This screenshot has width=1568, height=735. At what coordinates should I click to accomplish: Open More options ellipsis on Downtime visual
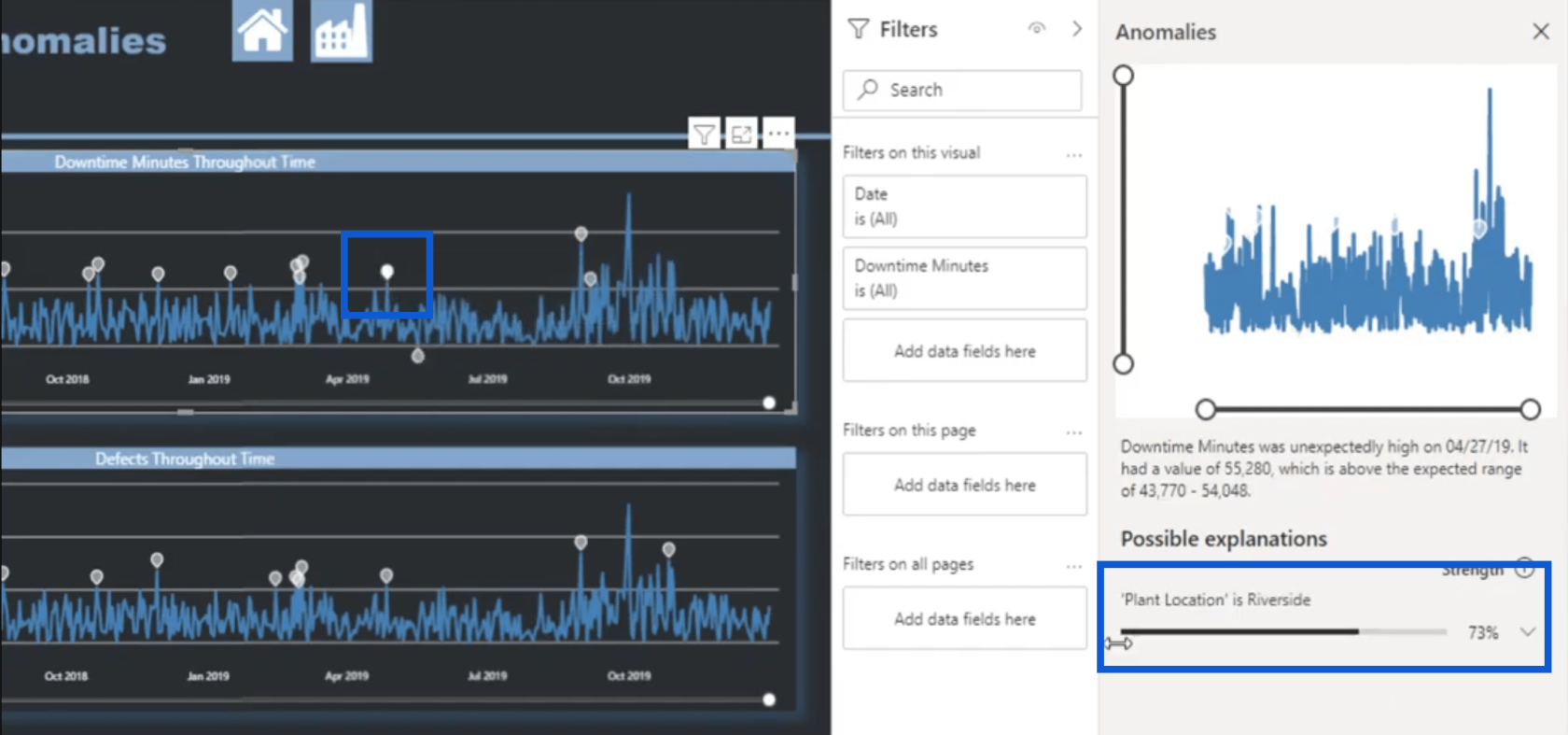pos(778,134)
